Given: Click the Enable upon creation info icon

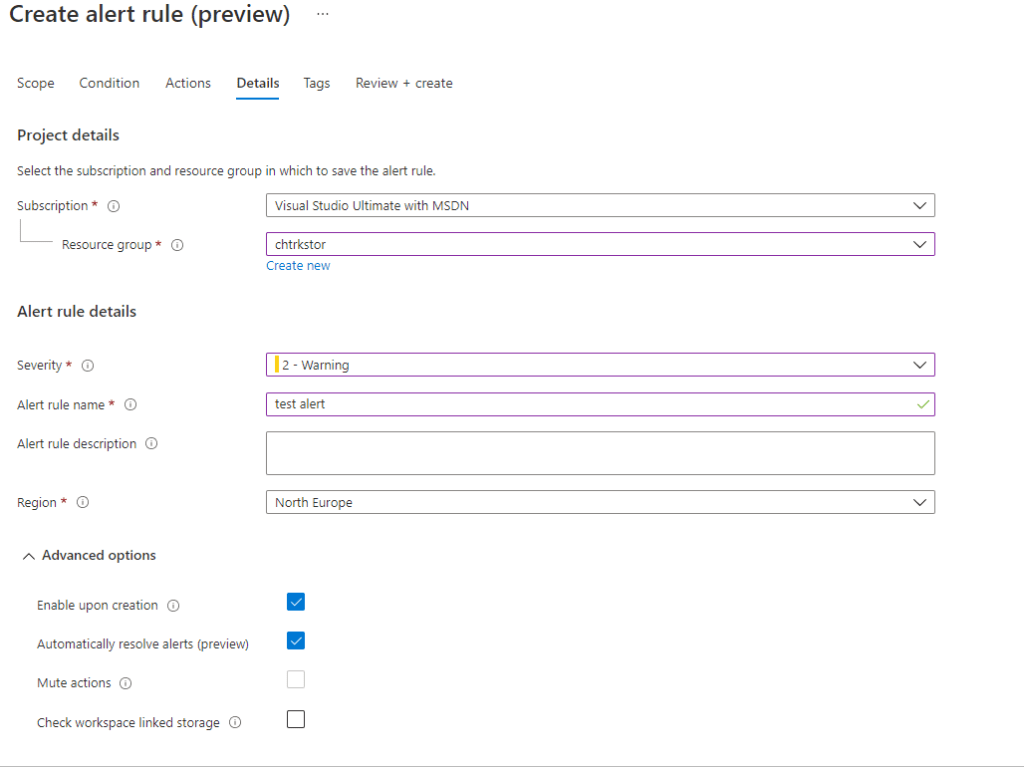Looking at the screenshot, I should tap(173, 606).
